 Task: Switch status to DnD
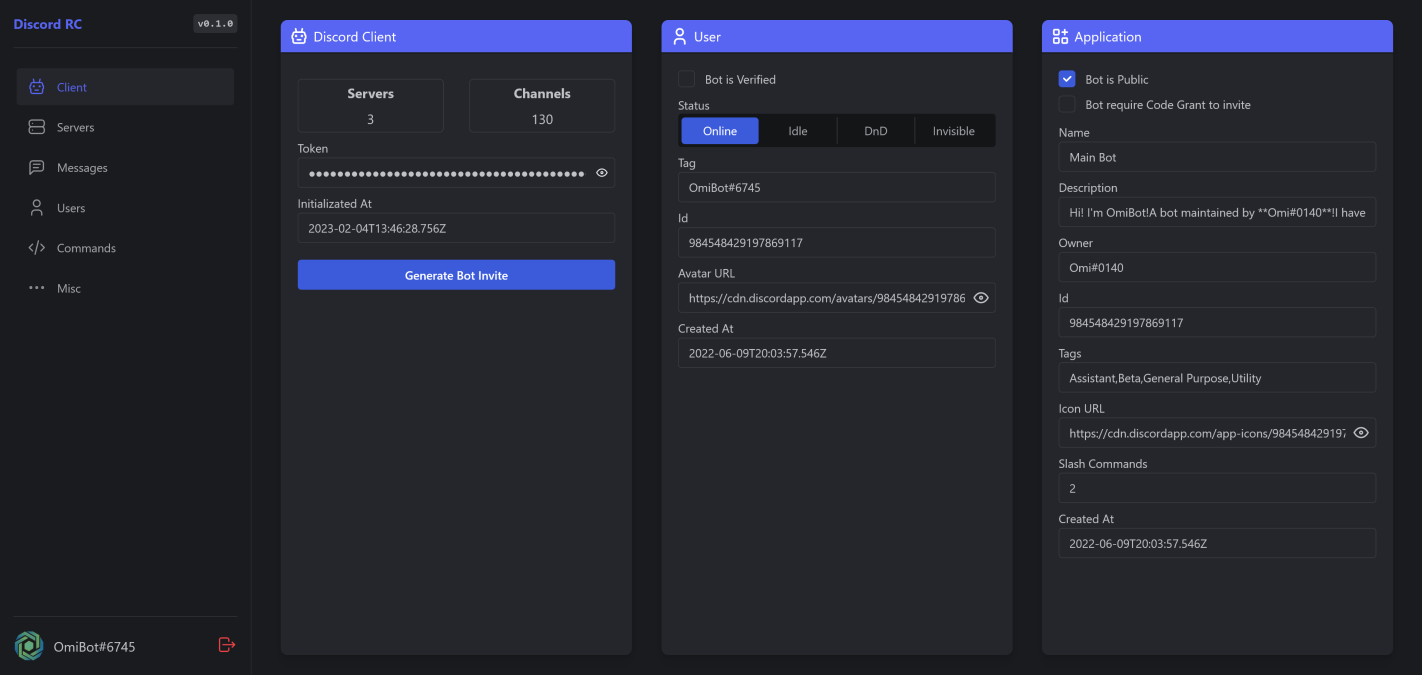point(875,131)
